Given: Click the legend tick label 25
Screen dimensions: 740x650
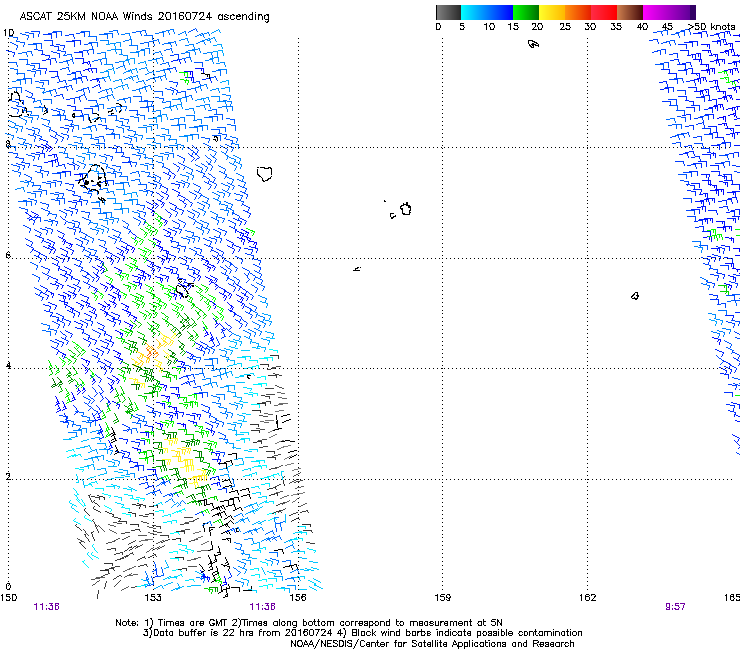Looking at the screenshot, I should (x=565, y=27).
